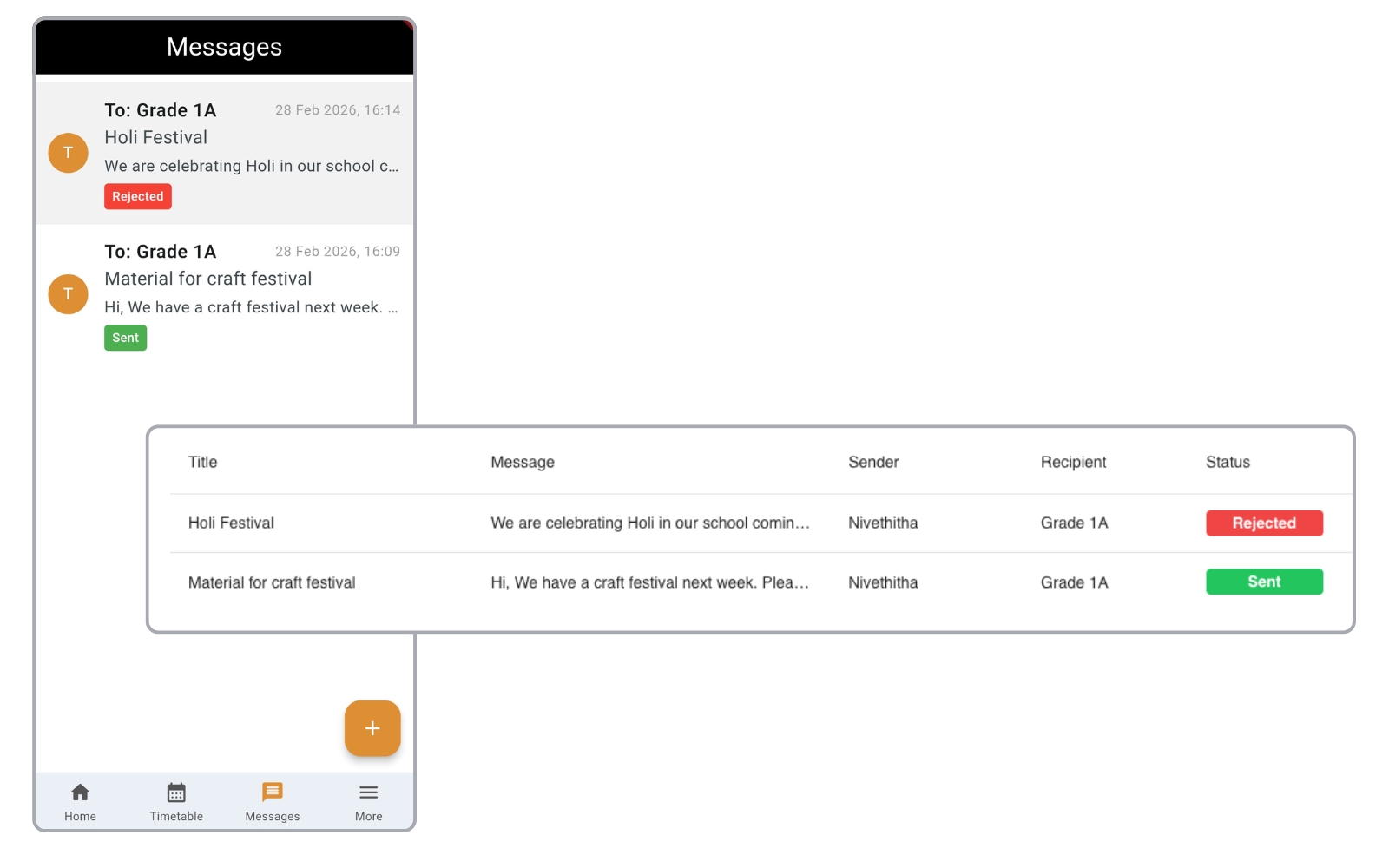Click sender name Nivethitha in first row
The height and width of the screenshot is (868, 1389).
tap(883, 523)
